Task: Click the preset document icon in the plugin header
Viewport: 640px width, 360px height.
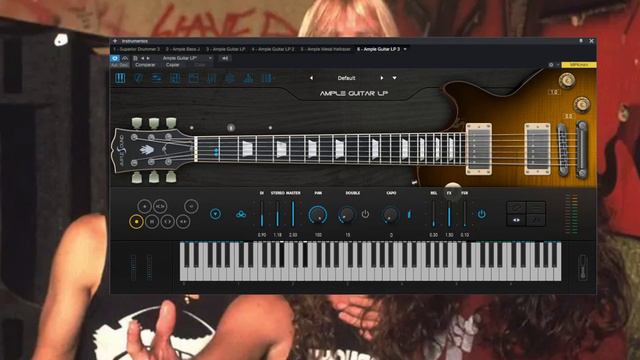Action: coord(135,58)
